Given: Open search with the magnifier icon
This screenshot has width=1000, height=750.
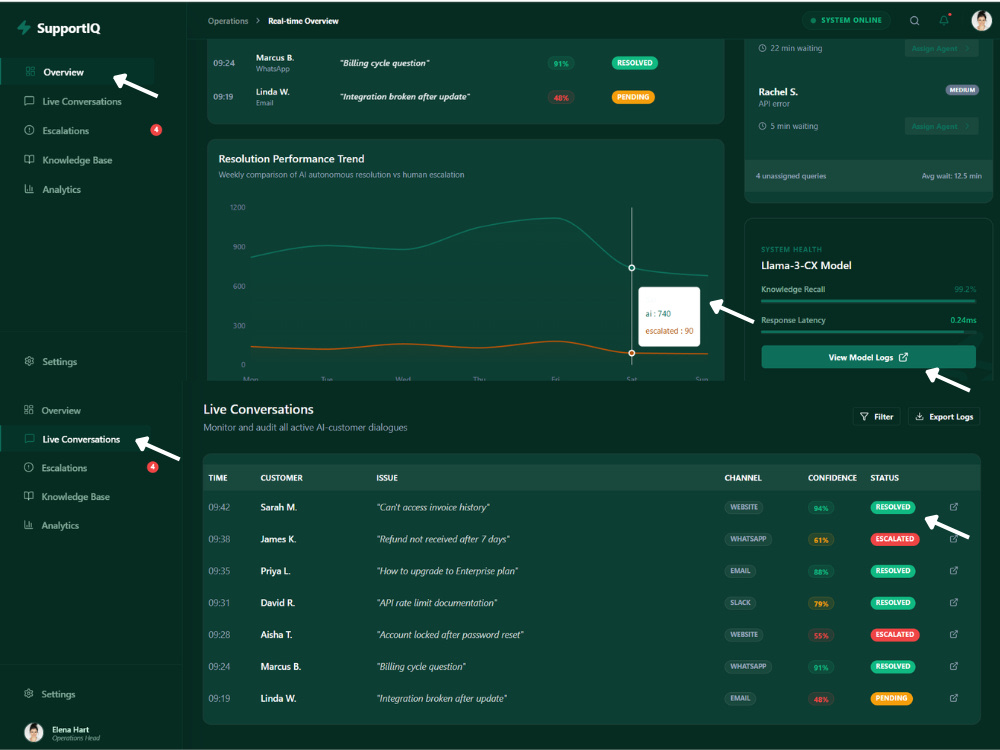Looking at the screenshot, I should tap(914, 20).
